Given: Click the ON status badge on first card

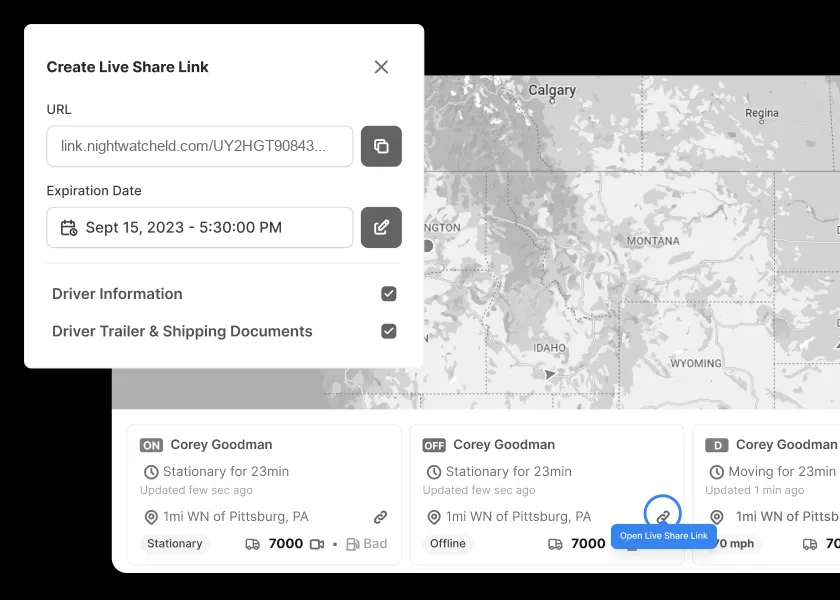Looking at the screenshot, I should [151, 445].
